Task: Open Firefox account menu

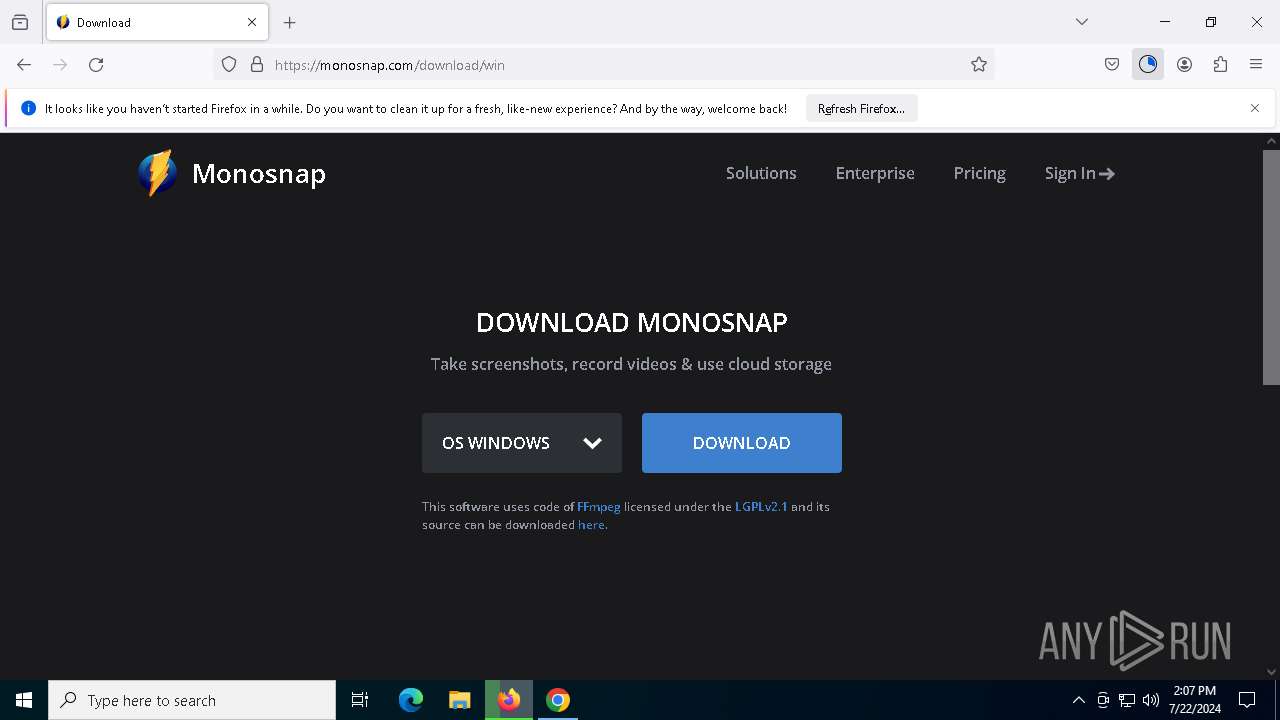Action: point(1184,65)
